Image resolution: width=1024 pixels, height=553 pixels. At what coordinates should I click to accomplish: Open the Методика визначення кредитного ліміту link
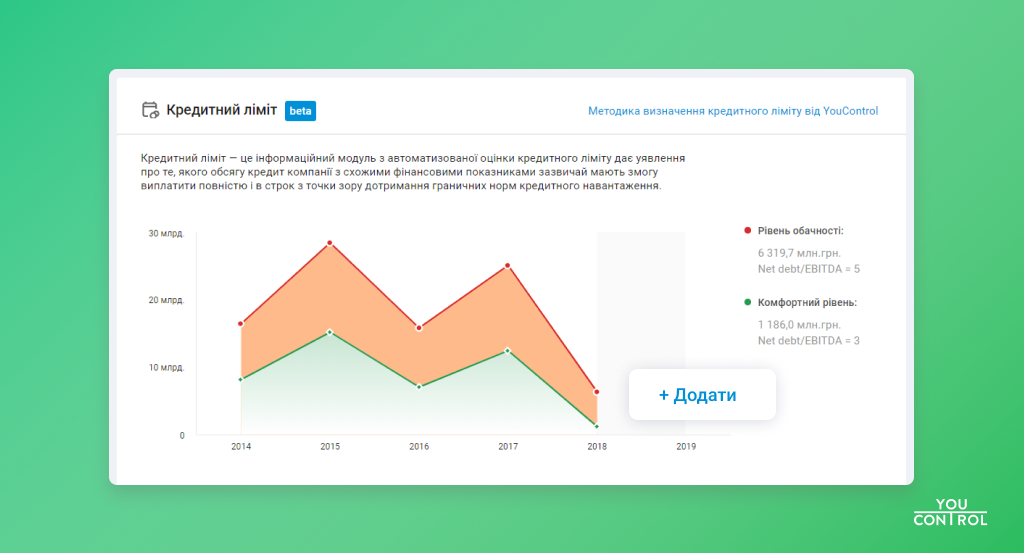tap(733, 111)
